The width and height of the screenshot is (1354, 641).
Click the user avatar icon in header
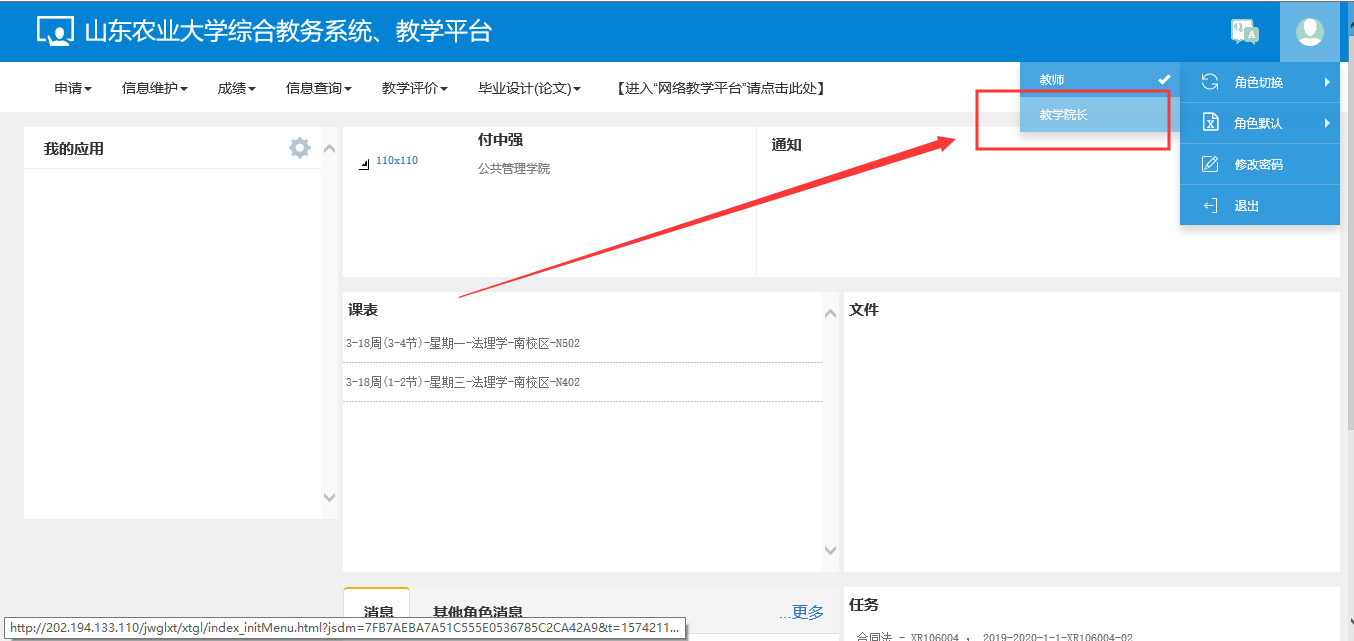click(1309, 32)
